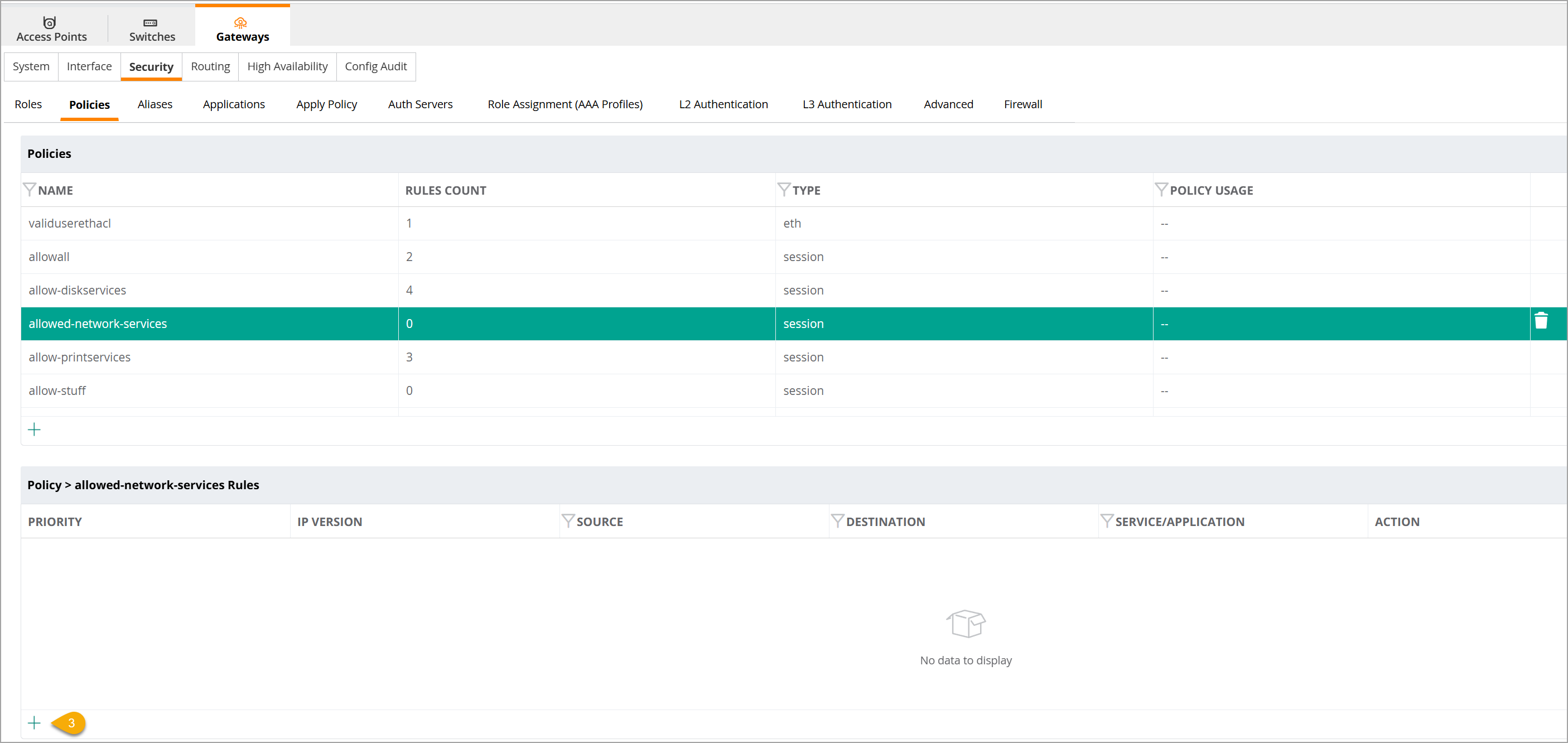
Task: Open the High Availability tab
Action: tap(287, 66)
